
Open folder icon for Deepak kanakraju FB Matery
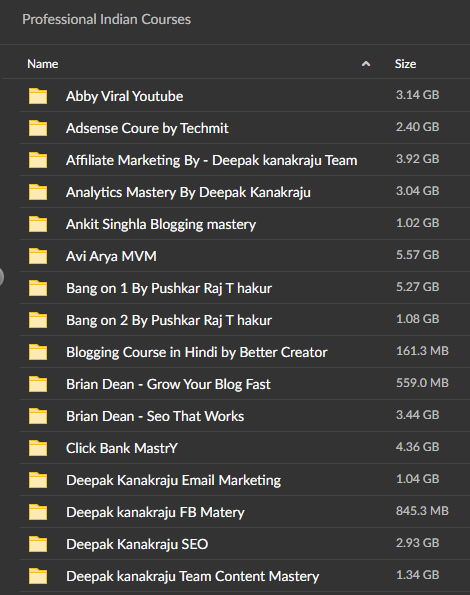click(x=38, y=512)
